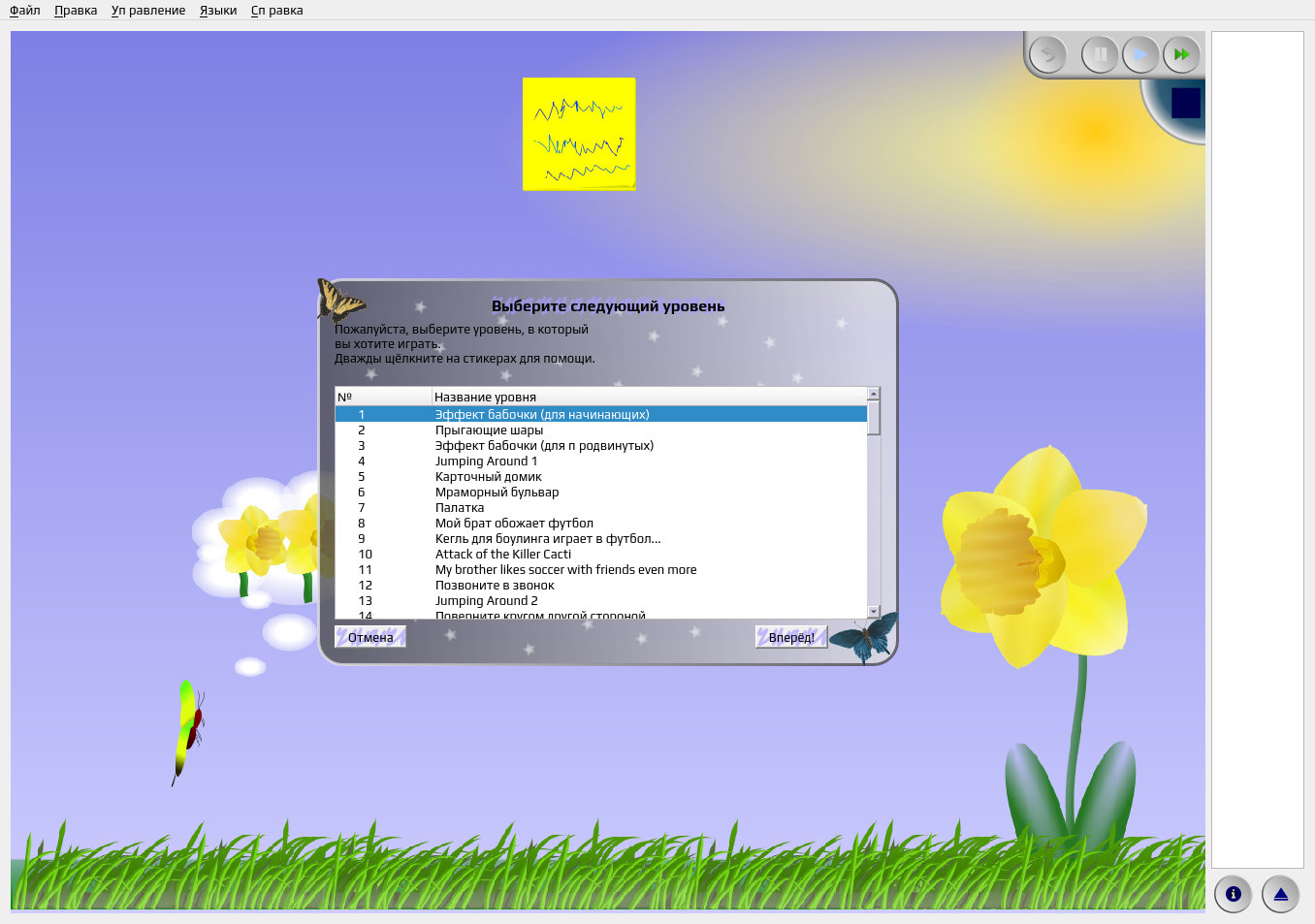
Task: Open the Языки menu
Action: pos(218,11)
